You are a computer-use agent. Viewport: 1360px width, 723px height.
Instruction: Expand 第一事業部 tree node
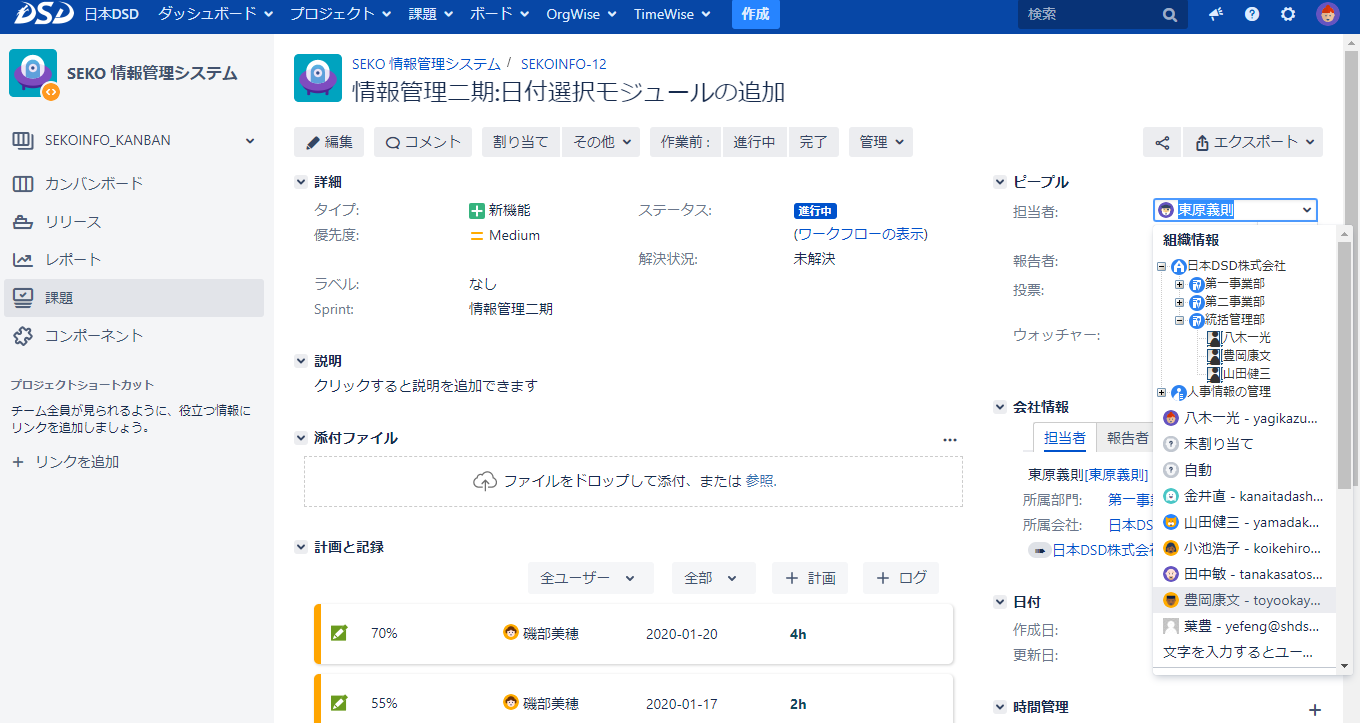[x=1180, y=284]
